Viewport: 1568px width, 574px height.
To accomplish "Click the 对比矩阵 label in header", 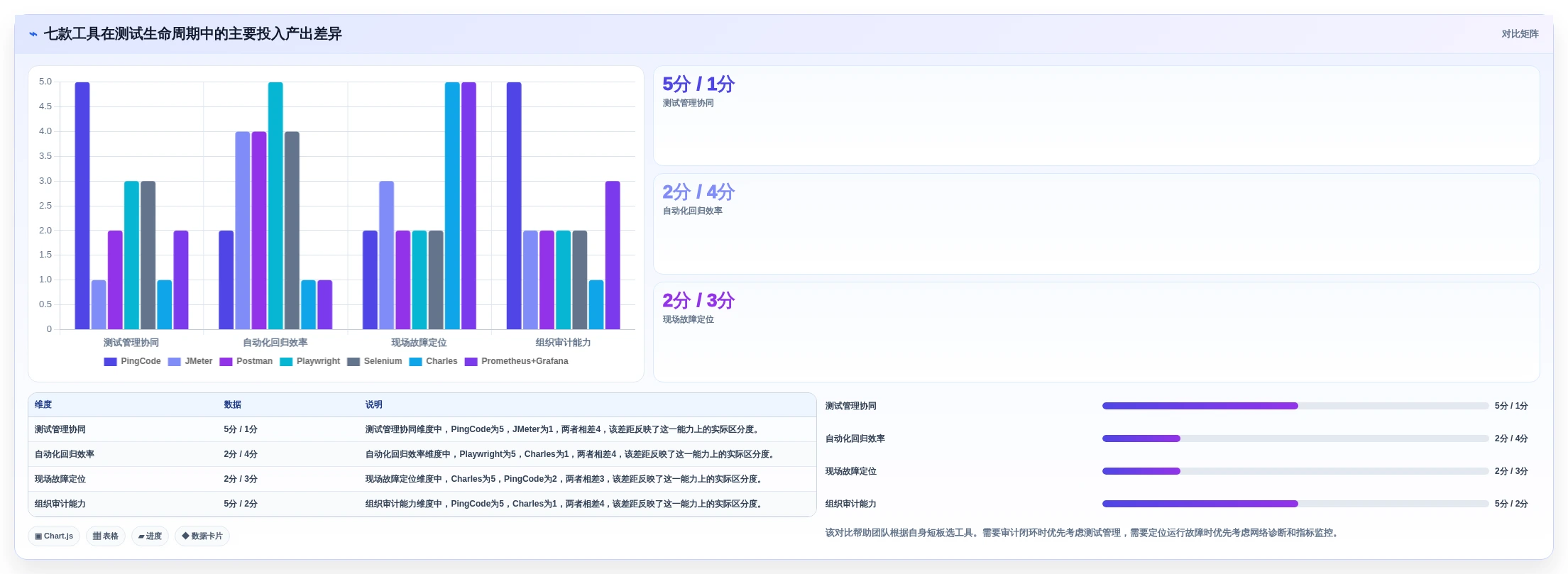I will [x=1520, y=34].
